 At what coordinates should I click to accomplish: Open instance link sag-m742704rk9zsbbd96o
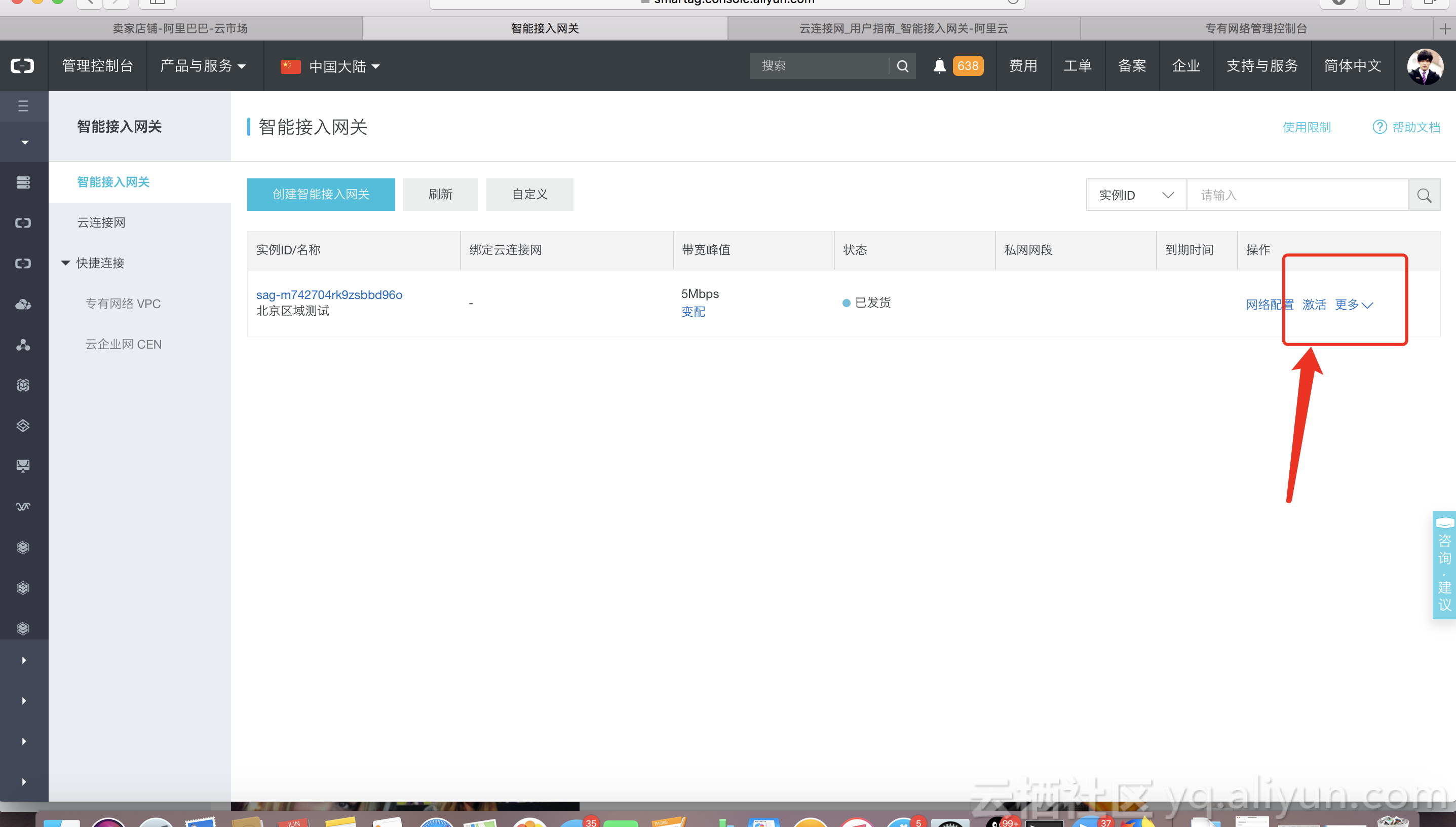click(329, 295)
